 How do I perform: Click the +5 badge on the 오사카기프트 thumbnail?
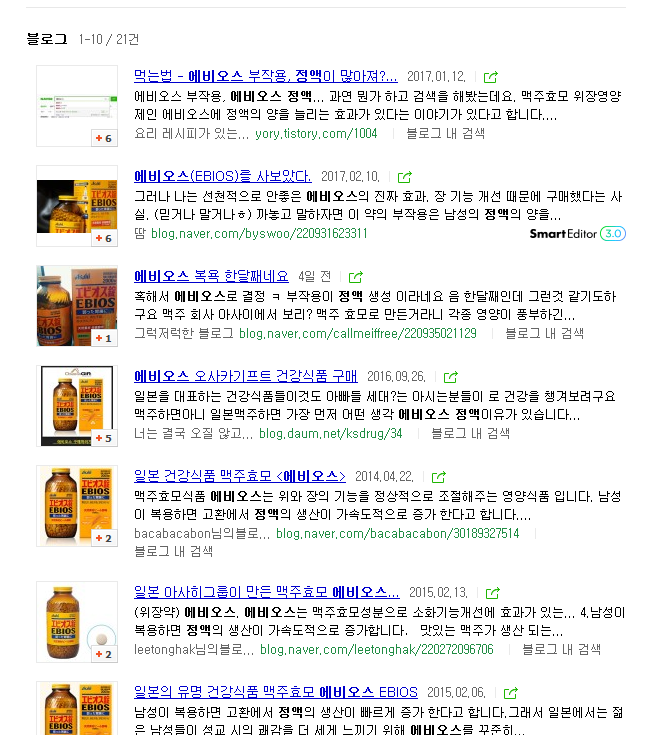point(104,438)
